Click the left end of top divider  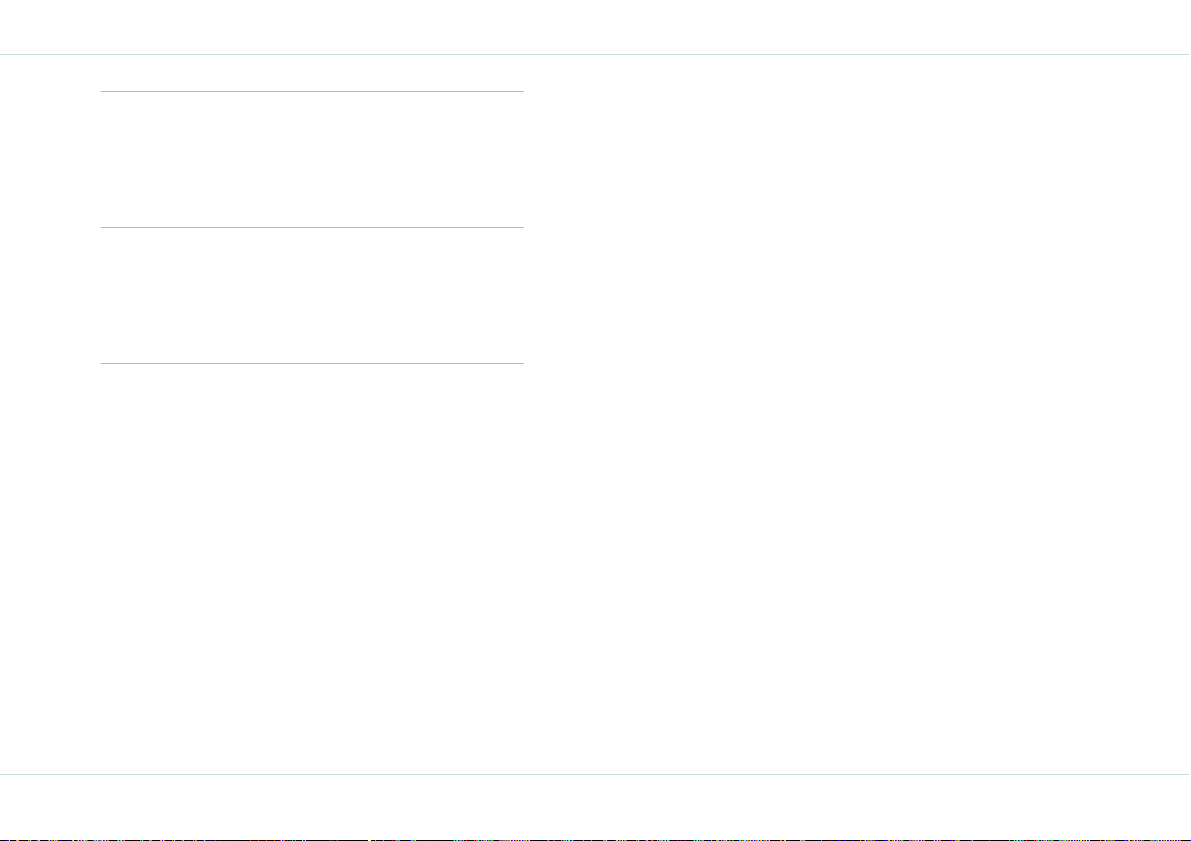click(x=103, y=91)
